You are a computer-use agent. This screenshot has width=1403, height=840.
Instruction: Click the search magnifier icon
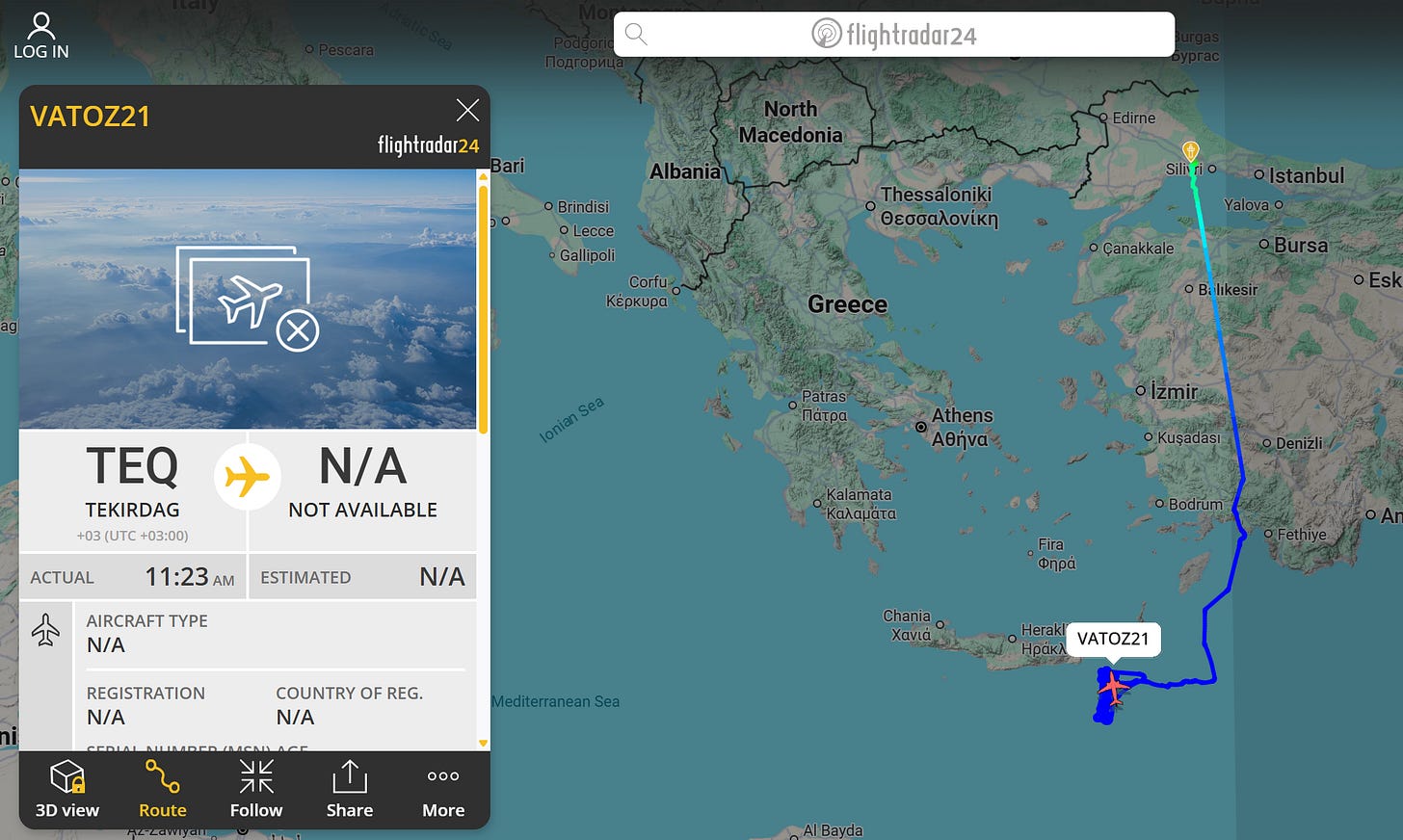[x=636, y=35]
